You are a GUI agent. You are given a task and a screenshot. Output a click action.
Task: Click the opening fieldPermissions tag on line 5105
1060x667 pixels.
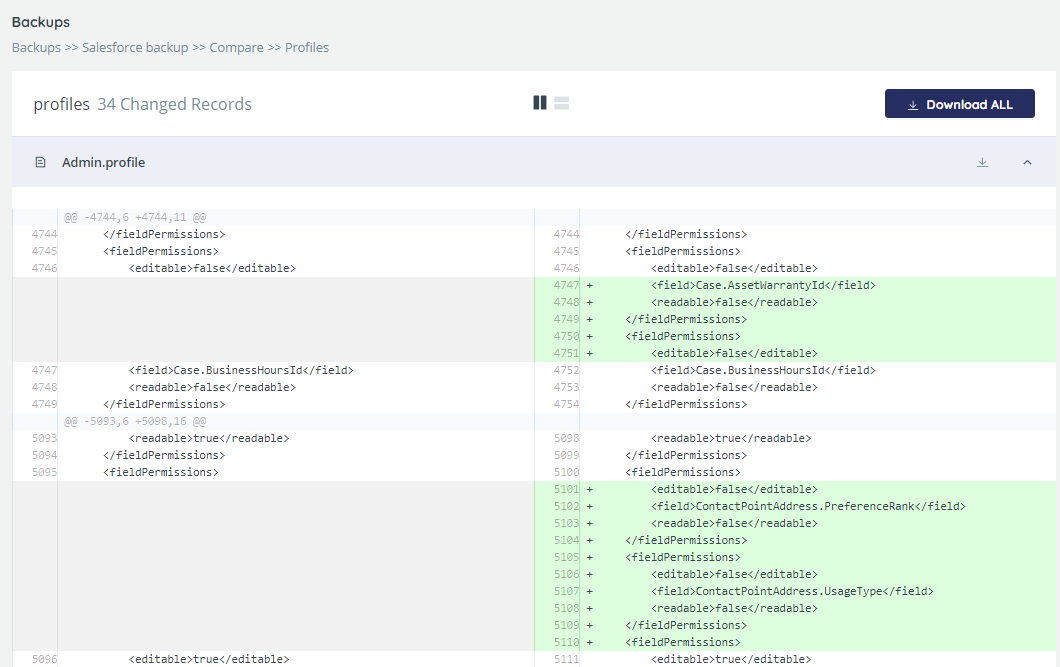click(683, 558)
